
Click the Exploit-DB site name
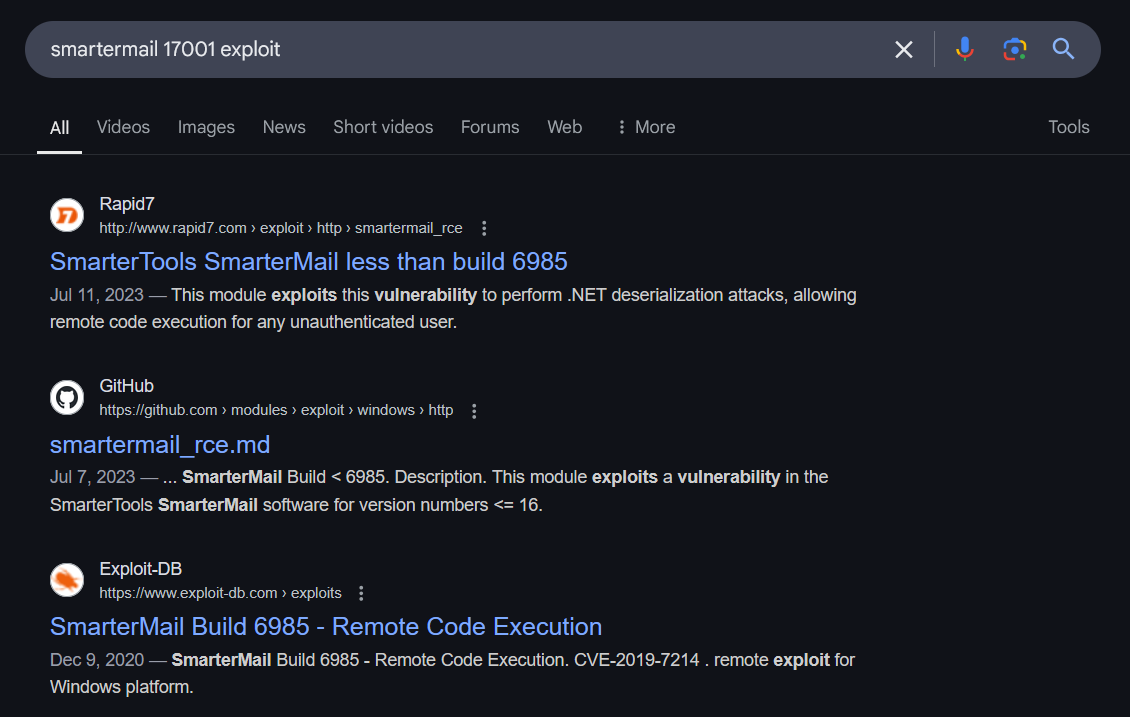(141, 569)
